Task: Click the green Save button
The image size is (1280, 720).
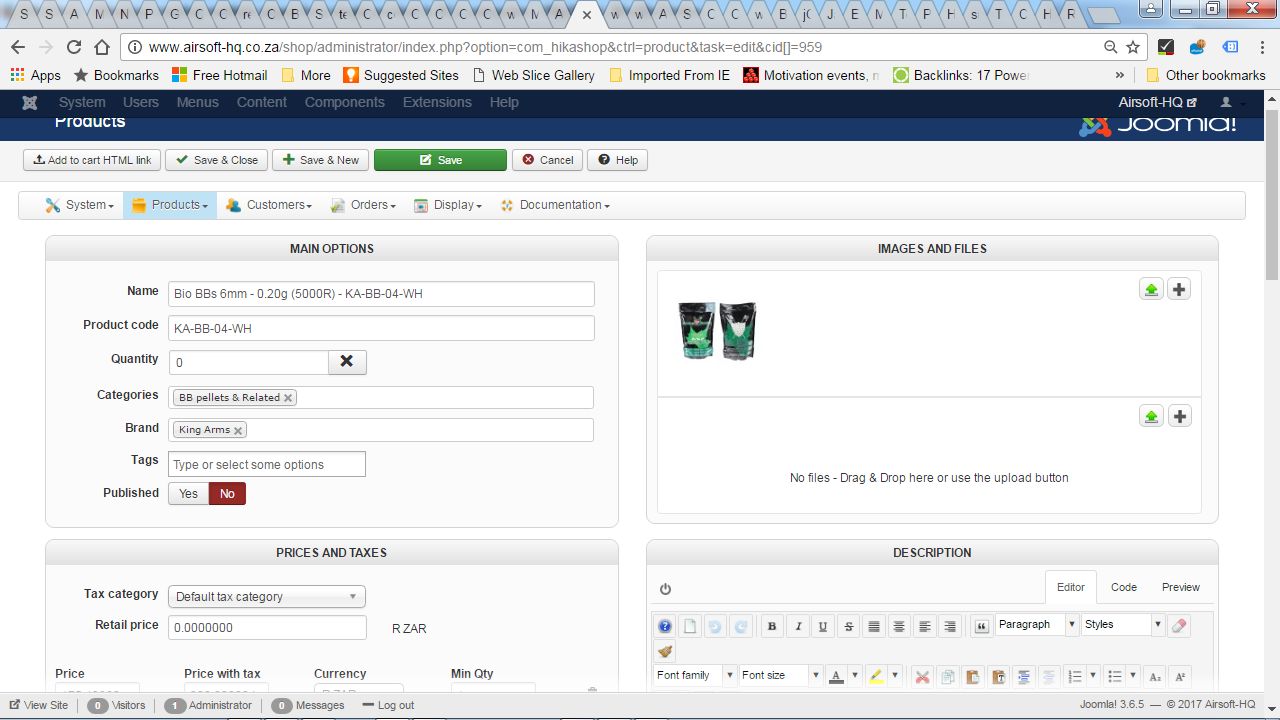Action: (x=440, y=160)
